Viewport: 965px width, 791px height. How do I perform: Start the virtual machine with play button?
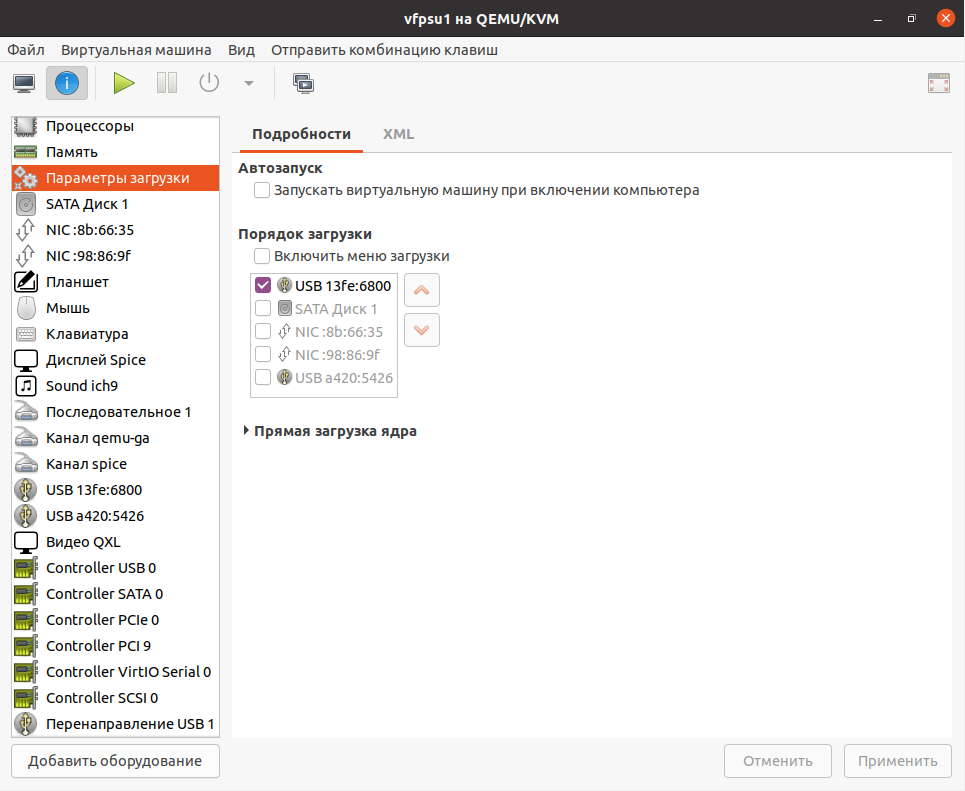tap(124, 83)
